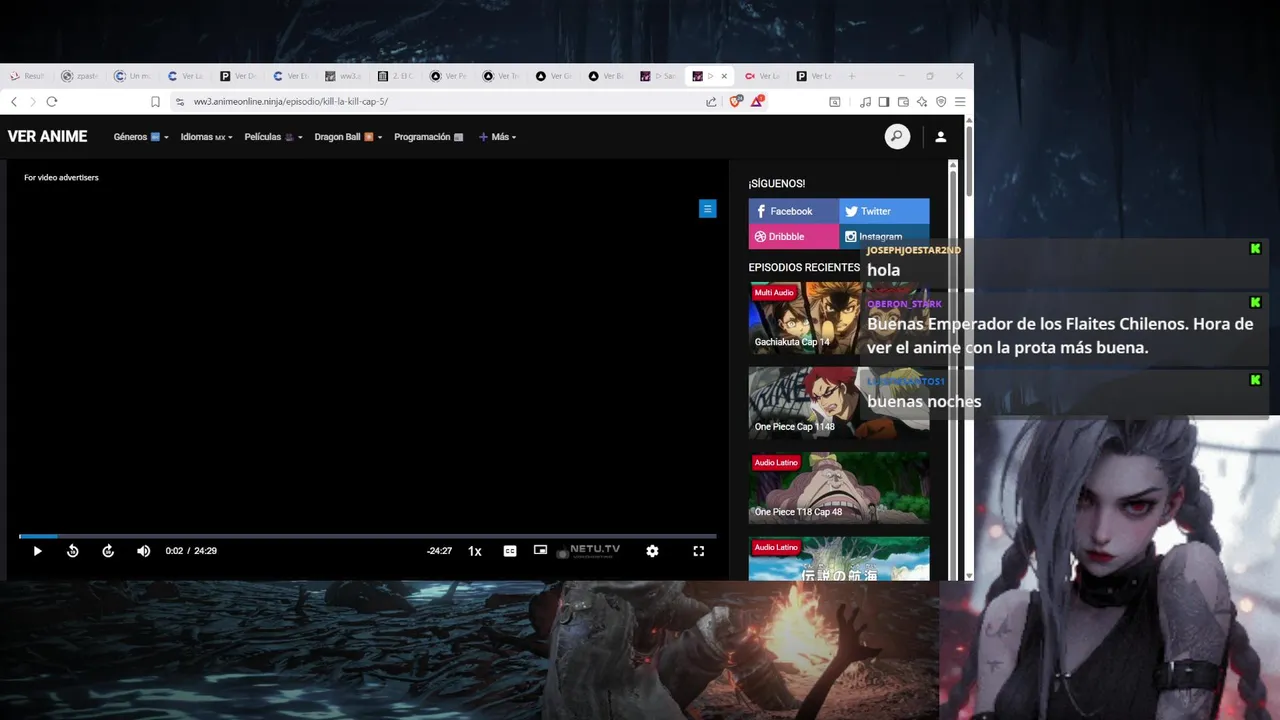Image resolution: width=1280 pixels, height=720 pixels.
Task: Switch to the 'ww3.a' tab
Action: click(x=345, y=76)
